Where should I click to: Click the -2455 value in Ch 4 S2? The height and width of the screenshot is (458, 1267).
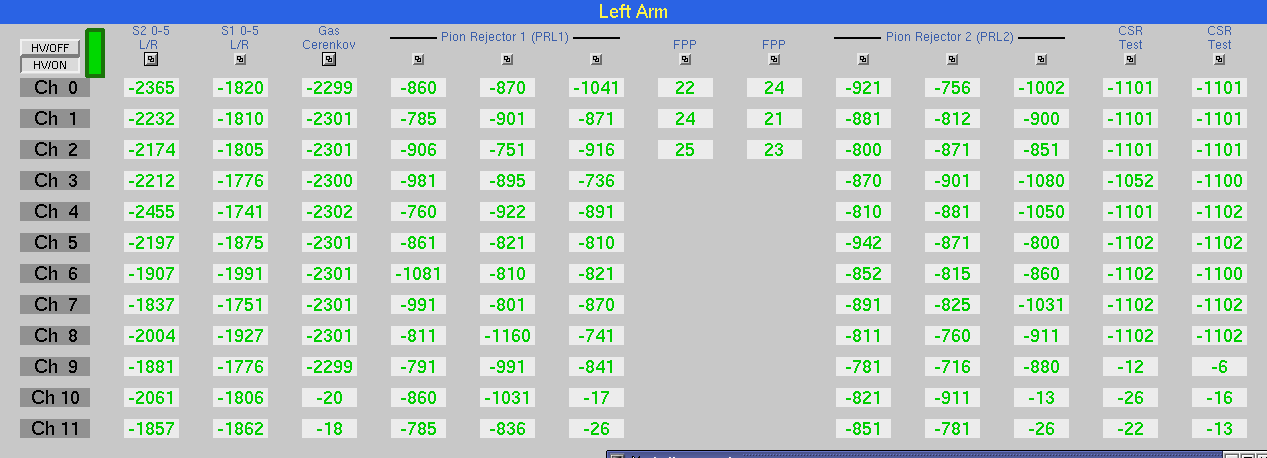pos(152,212)
